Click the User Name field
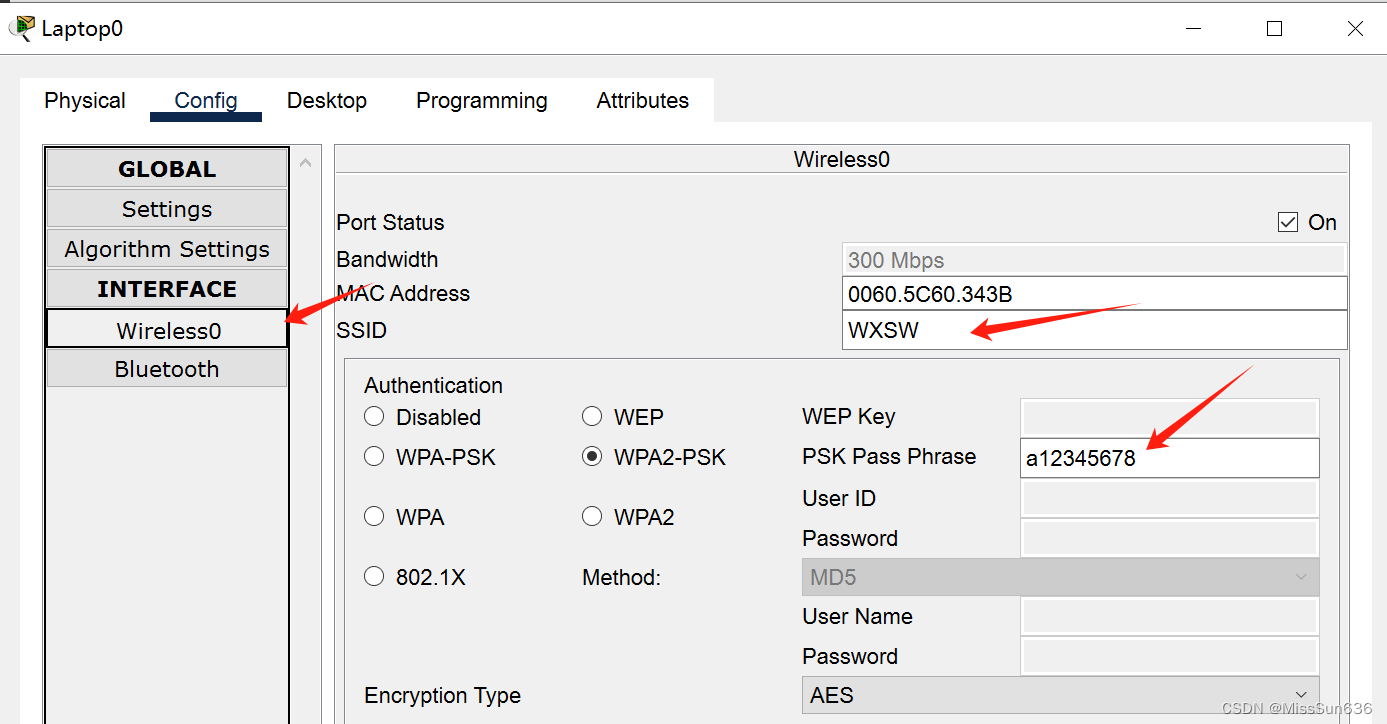Image resolution: width=1387 pixels, height=724 pixels. tap(1170, 616)
